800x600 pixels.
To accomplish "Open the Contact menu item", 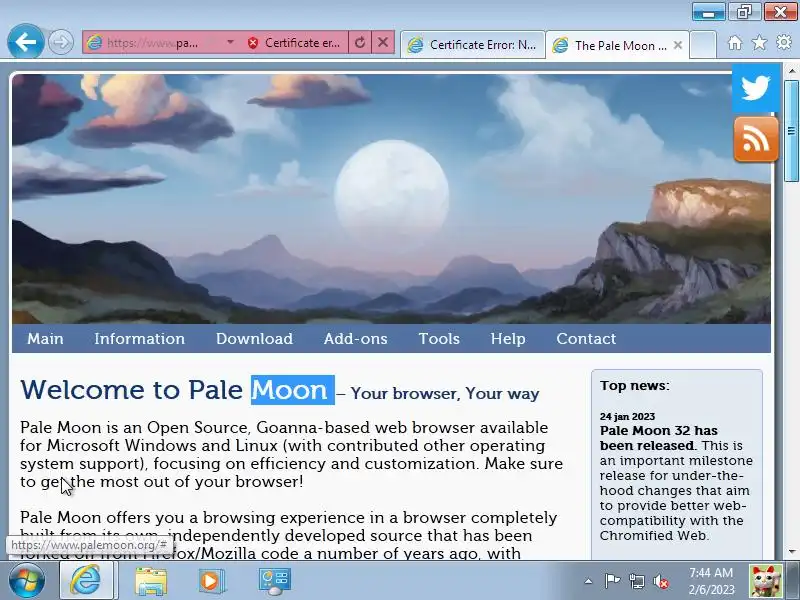I will [586, 339].
